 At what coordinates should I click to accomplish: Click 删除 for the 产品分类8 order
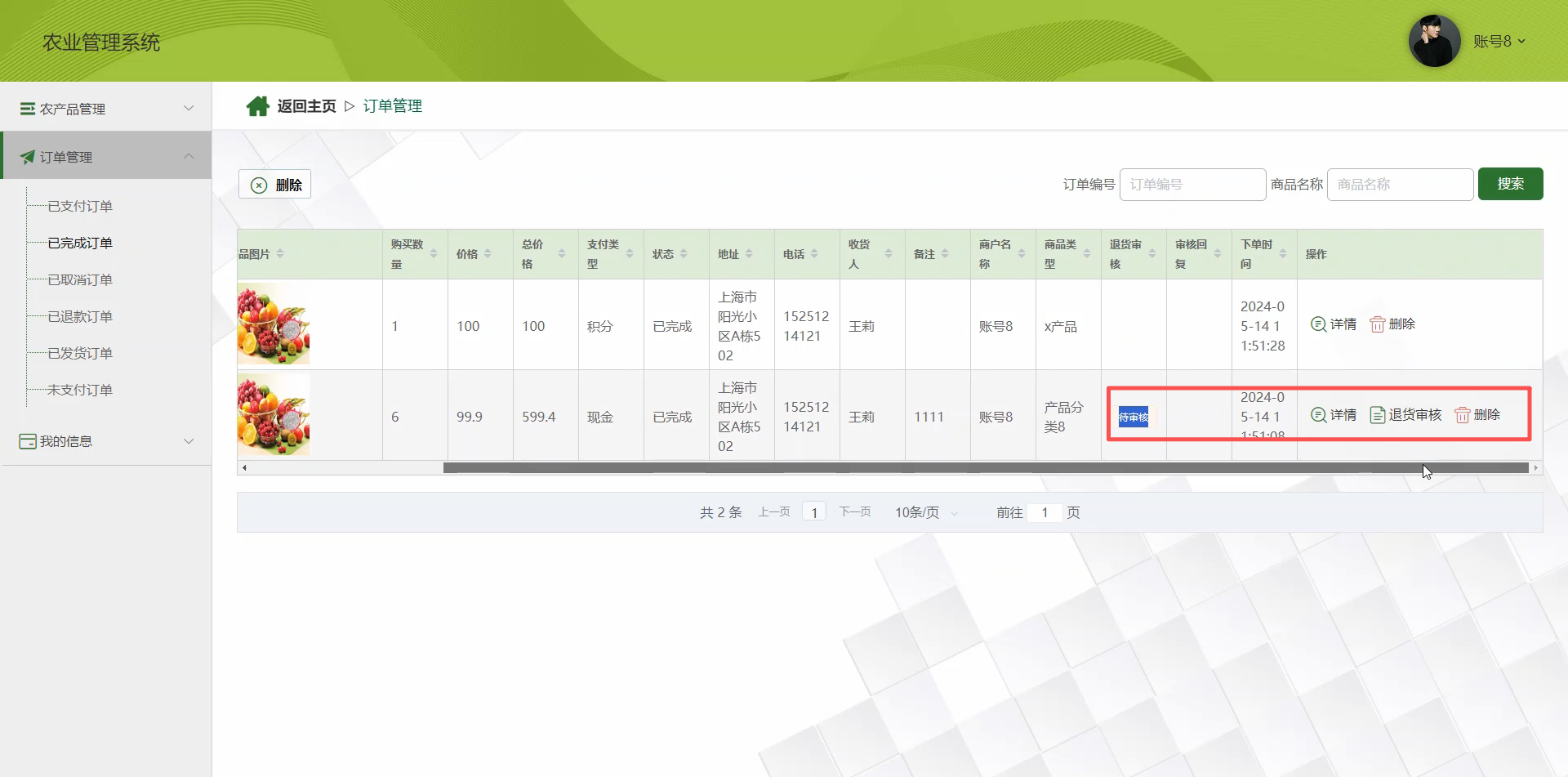[1477, 415]
